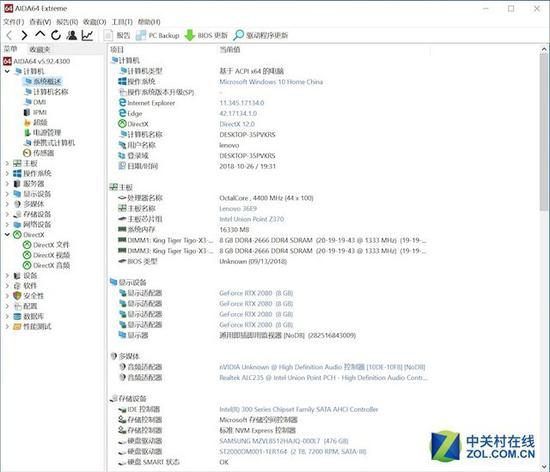This screenshot has width=550, height=472.
Task: Select 配置 in the tree
Action: click(25, 306)
